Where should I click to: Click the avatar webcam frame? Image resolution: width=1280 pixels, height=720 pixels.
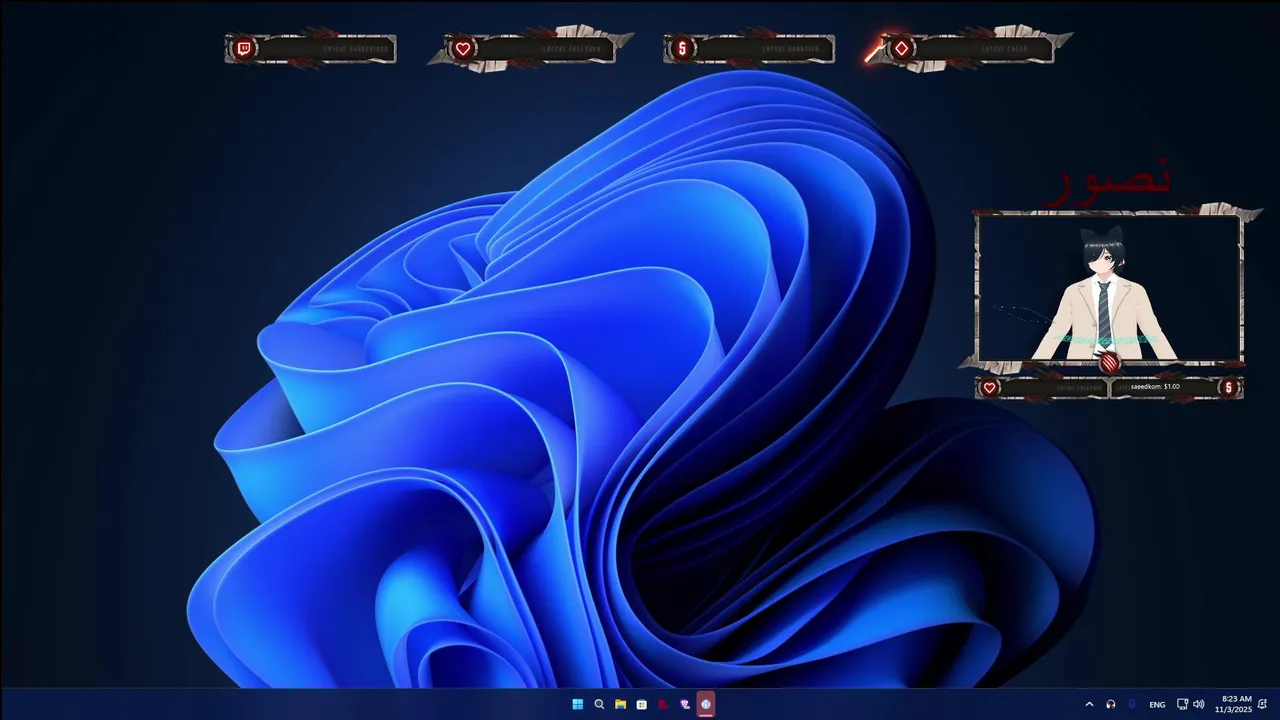click(1109, 288)
